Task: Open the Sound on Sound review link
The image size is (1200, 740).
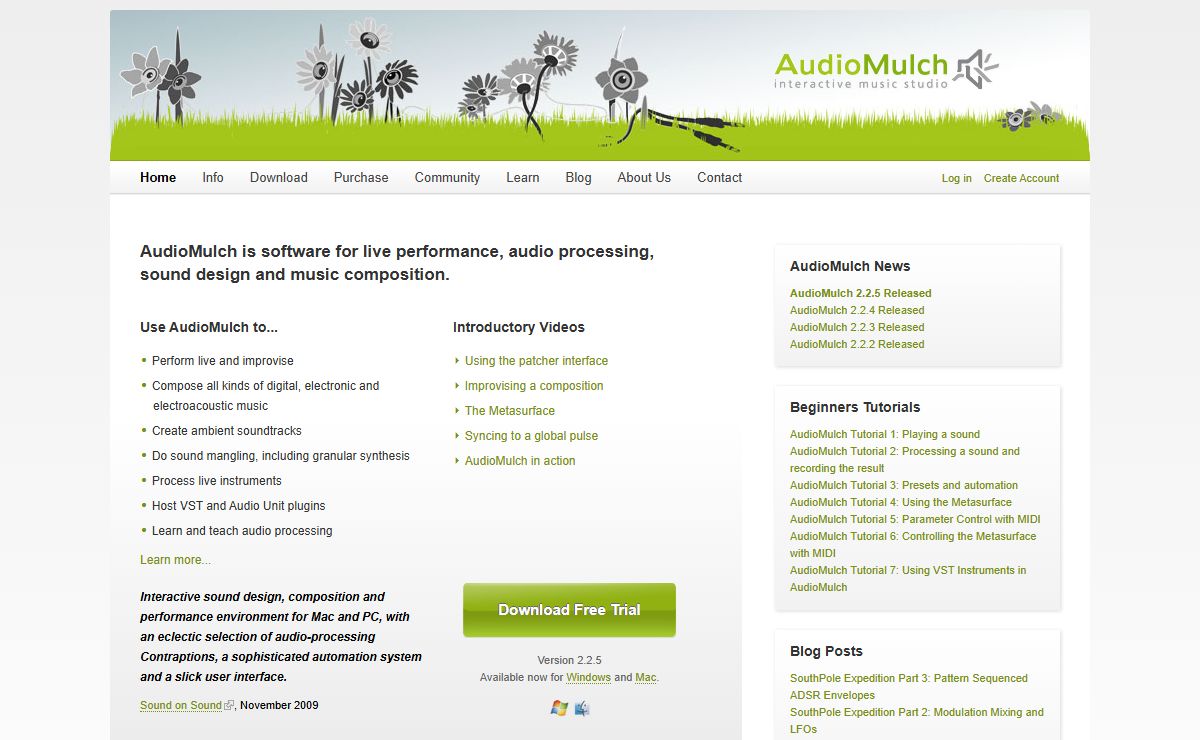Action: point(181,705)
